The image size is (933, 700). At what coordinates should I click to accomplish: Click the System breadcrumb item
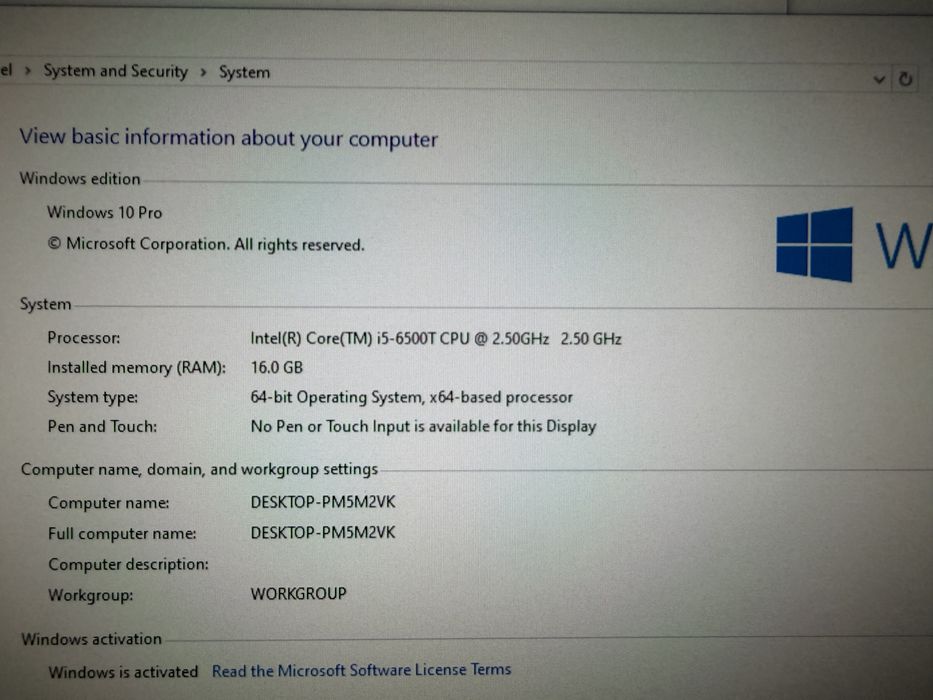point(245,73)
